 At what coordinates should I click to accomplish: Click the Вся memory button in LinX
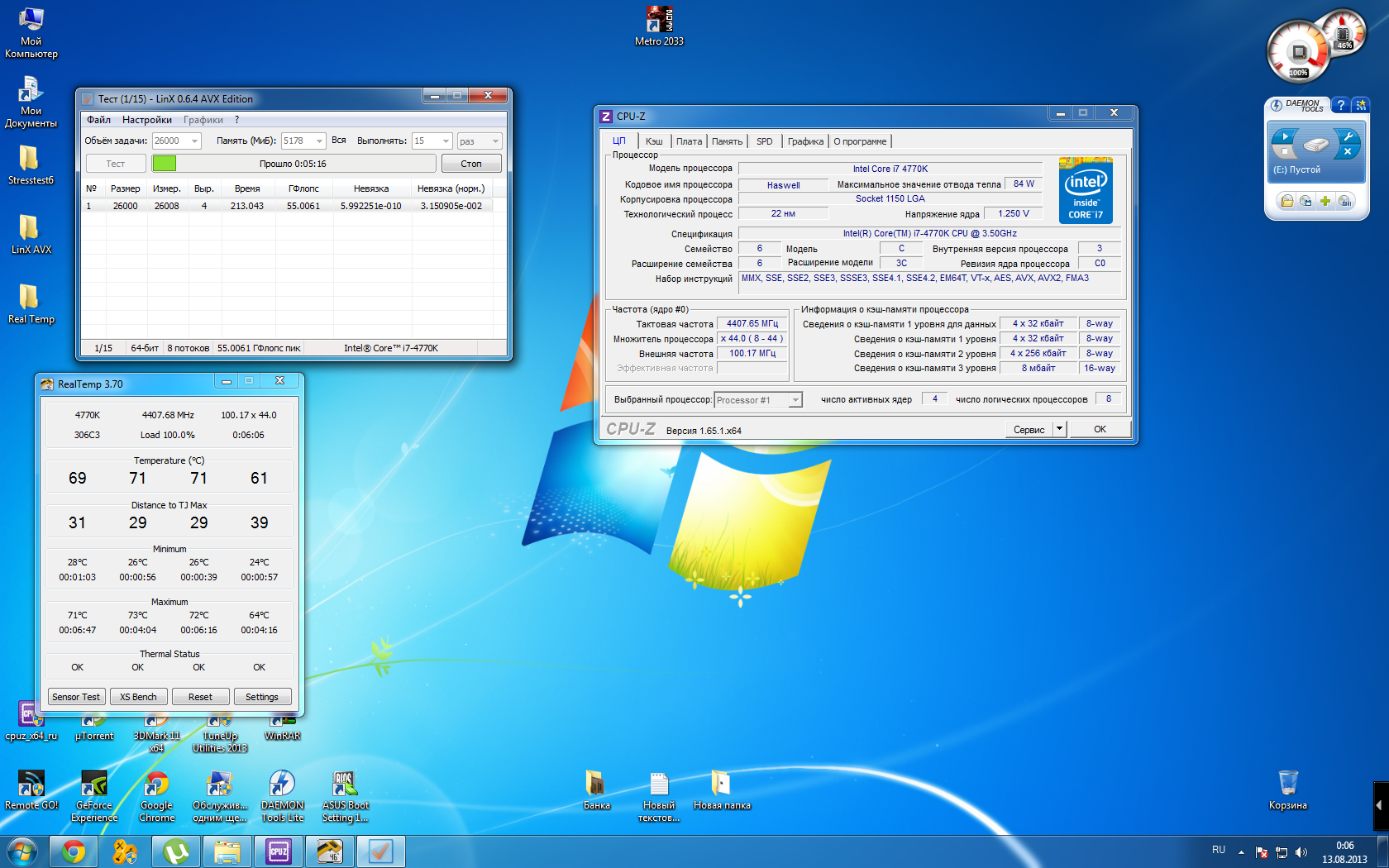tap(339, 141)
